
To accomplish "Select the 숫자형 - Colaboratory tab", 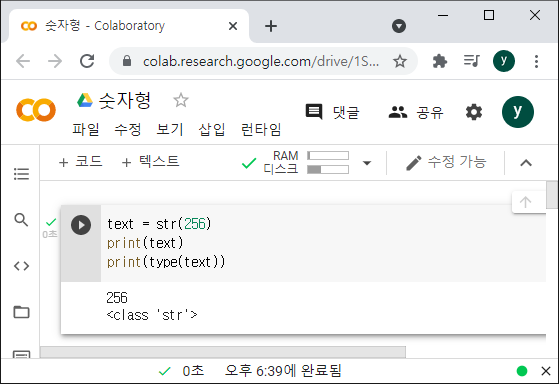I will coord(129,26).
